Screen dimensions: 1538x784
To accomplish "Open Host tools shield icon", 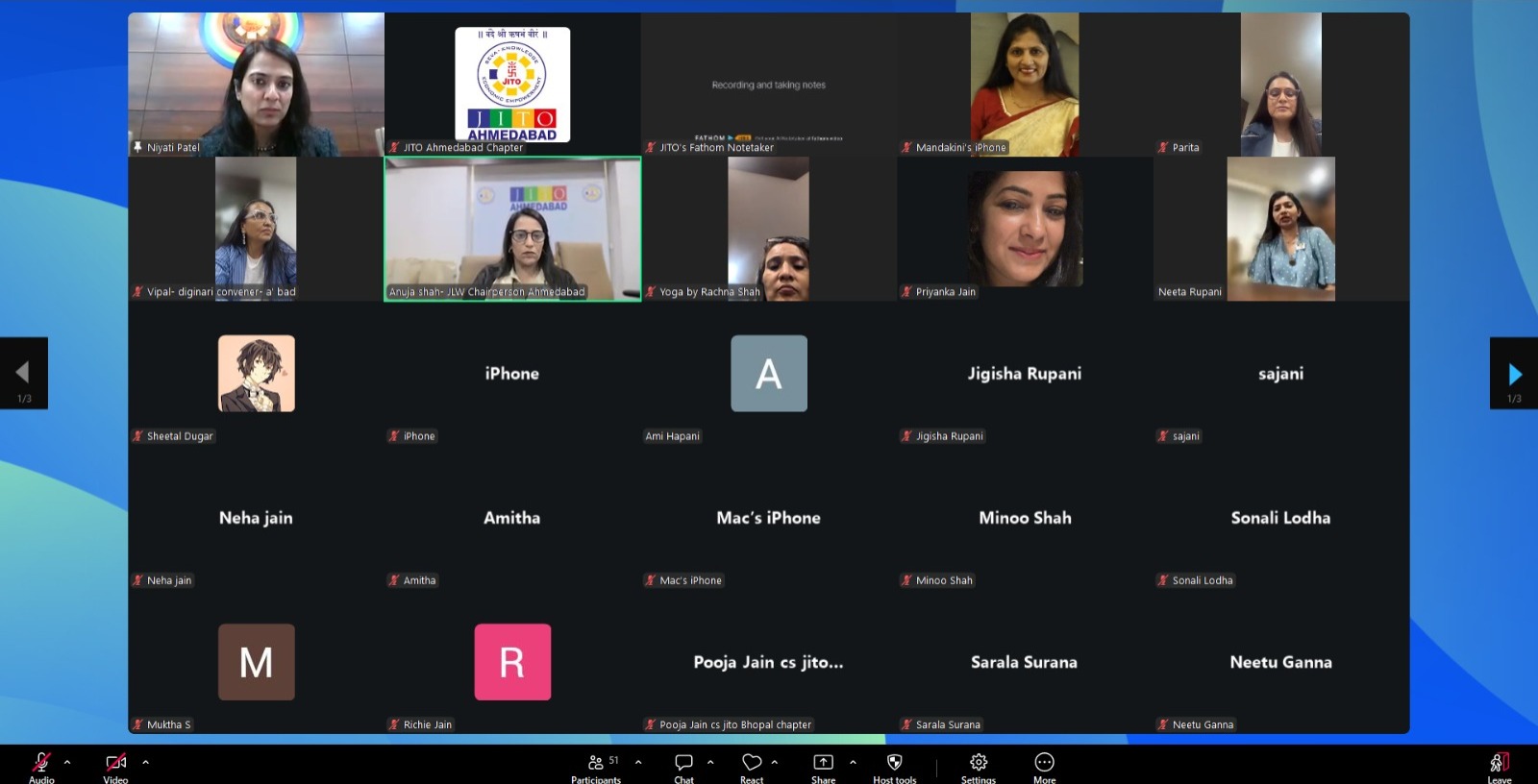I will pos(894,763).
